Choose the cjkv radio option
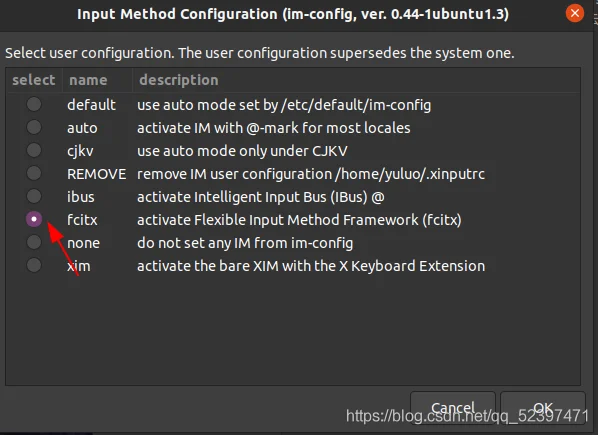The image size is (598, 435). coord(34,150)
